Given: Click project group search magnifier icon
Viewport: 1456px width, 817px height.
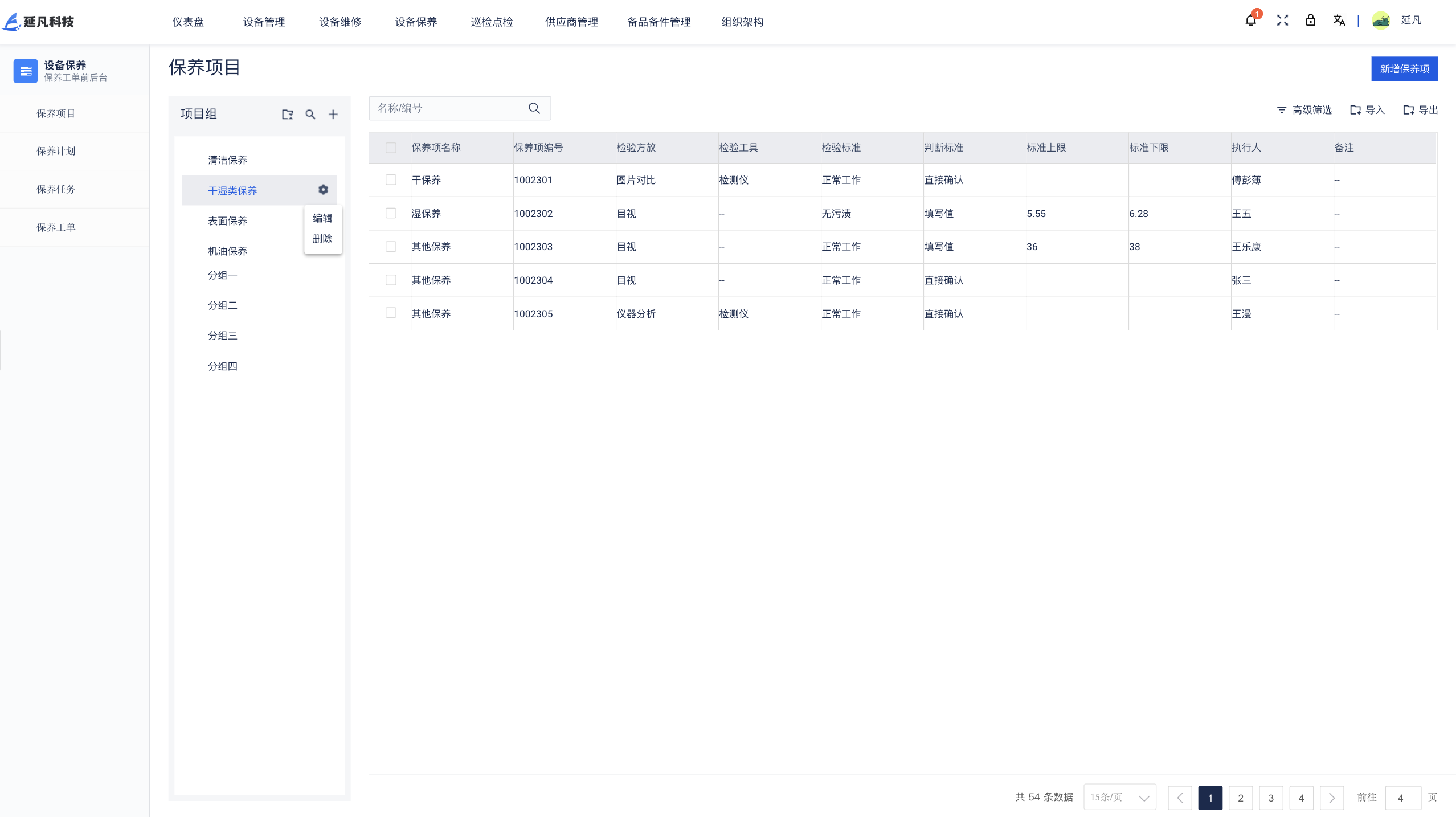Looking at the screenshot, I should (x=310, y=115).
